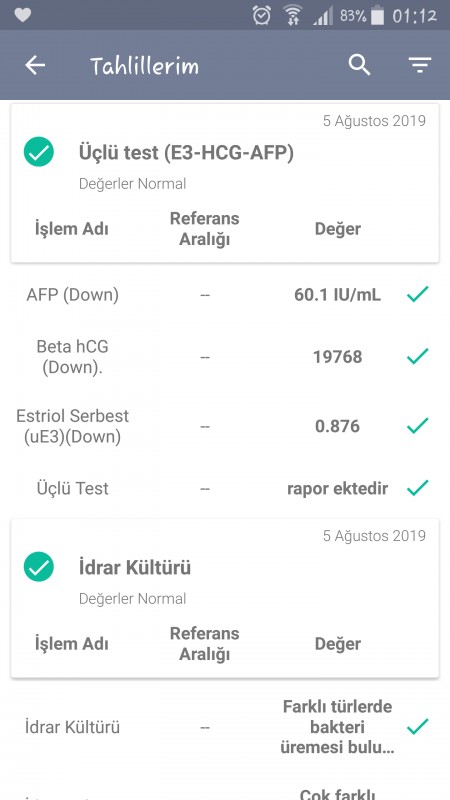
Task: Expand truncated result 'Farklı türlerde bakteri'
Action: pos(337,727)
